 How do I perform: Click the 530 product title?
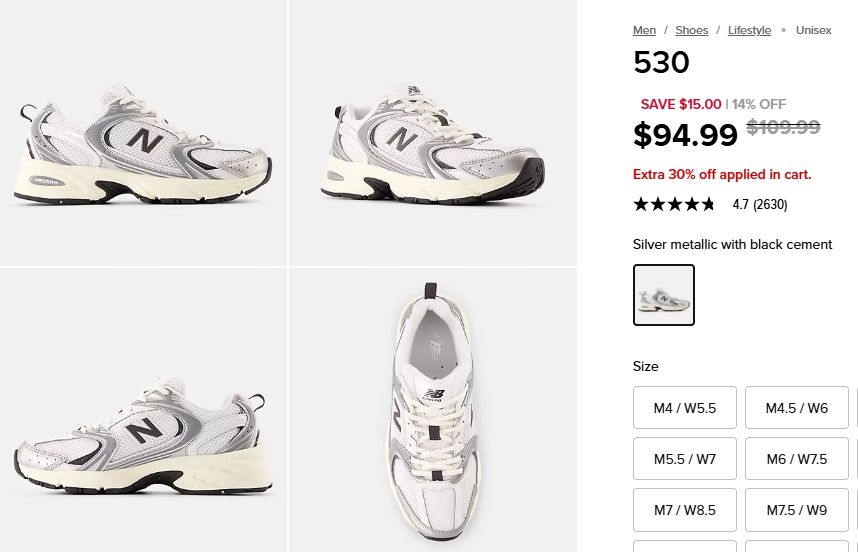(x=661, y=62)
